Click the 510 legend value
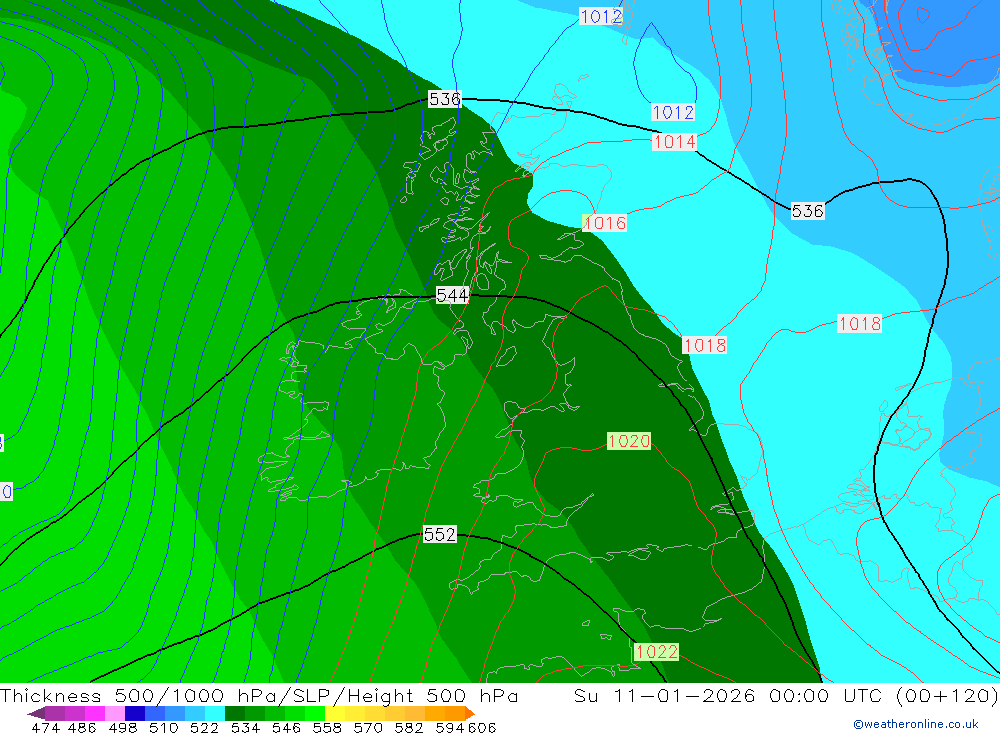Image resolution: width=1000 pixels, height=733 pixels. coord(163,728)
